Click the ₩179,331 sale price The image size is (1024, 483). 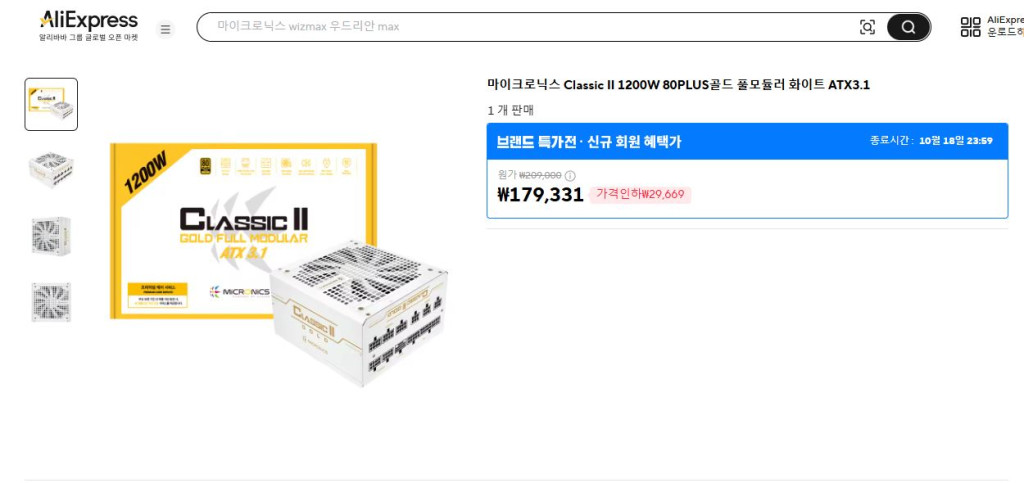(x=540, y=194)
